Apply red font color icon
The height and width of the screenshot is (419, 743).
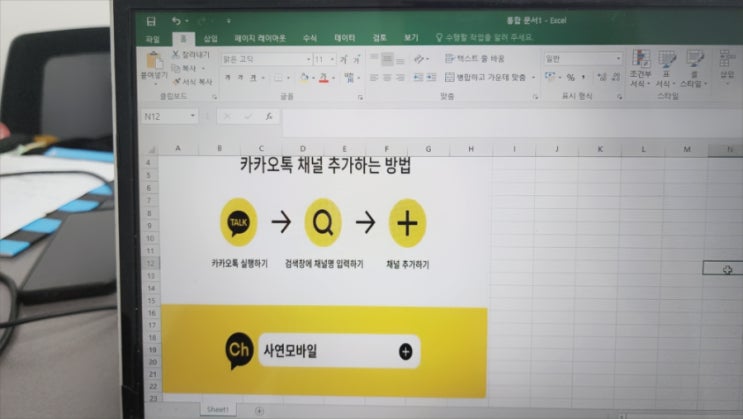click(x=324, y=78)
